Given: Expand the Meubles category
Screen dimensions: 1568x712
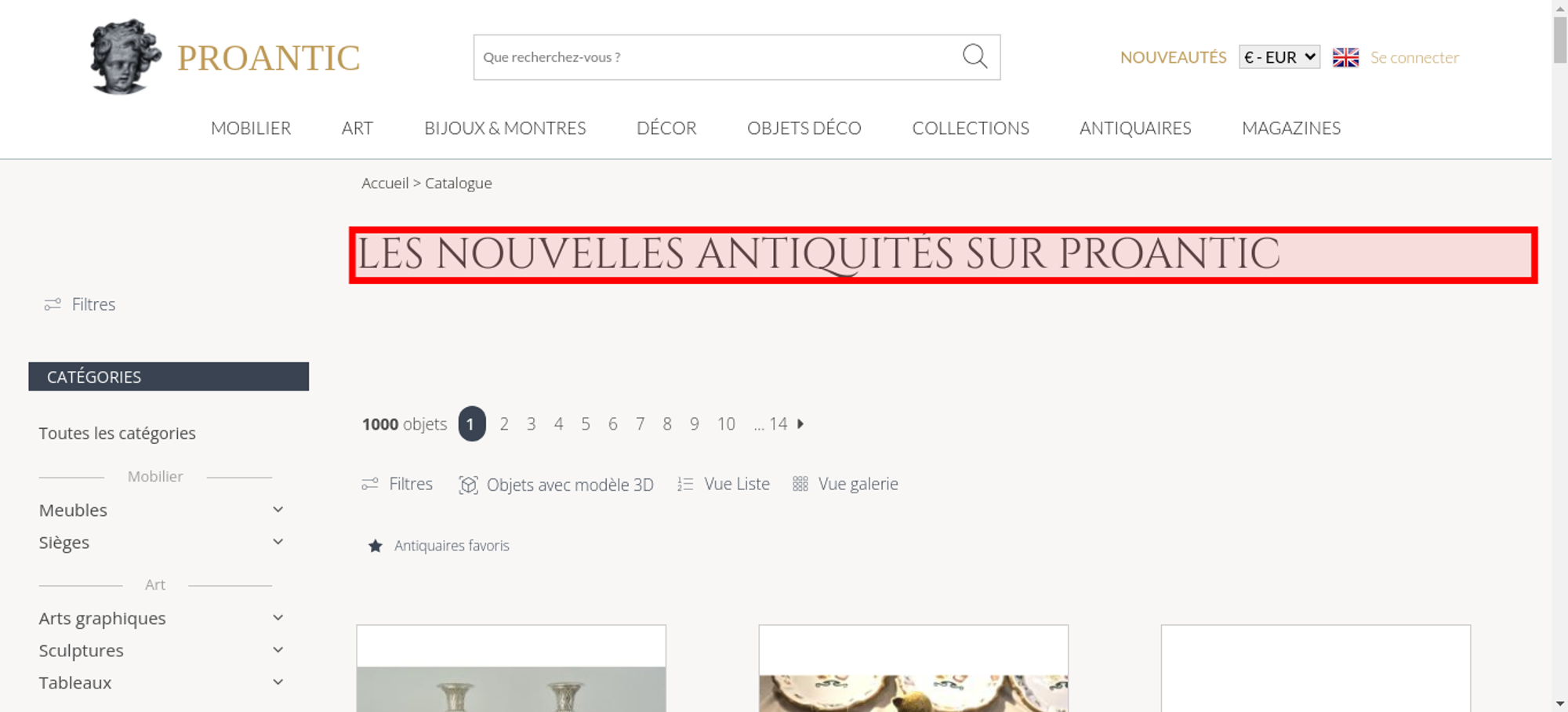Looking at the screenshot, I should point(278,510).
